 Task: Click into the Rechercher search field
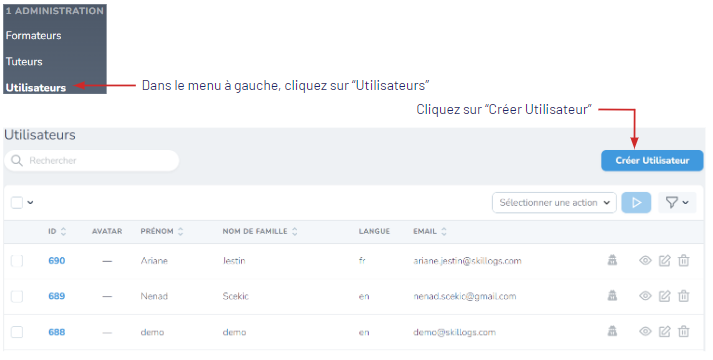[92, 160]
